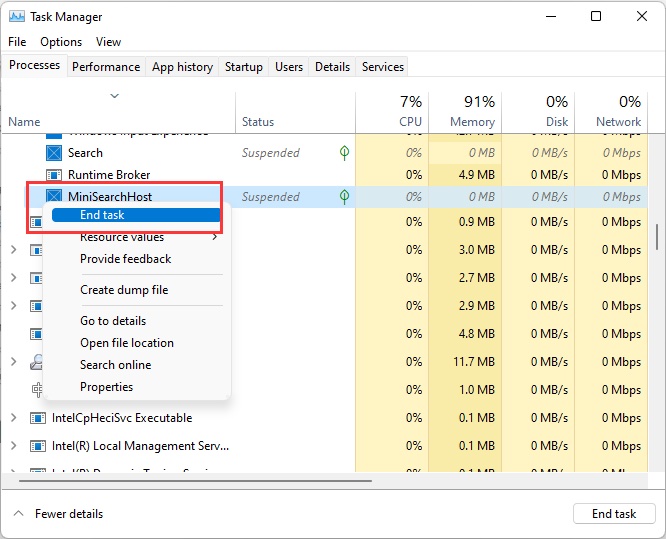Sort by the Status column header
The image size is (666, 539).
click(x=258, y=122)
